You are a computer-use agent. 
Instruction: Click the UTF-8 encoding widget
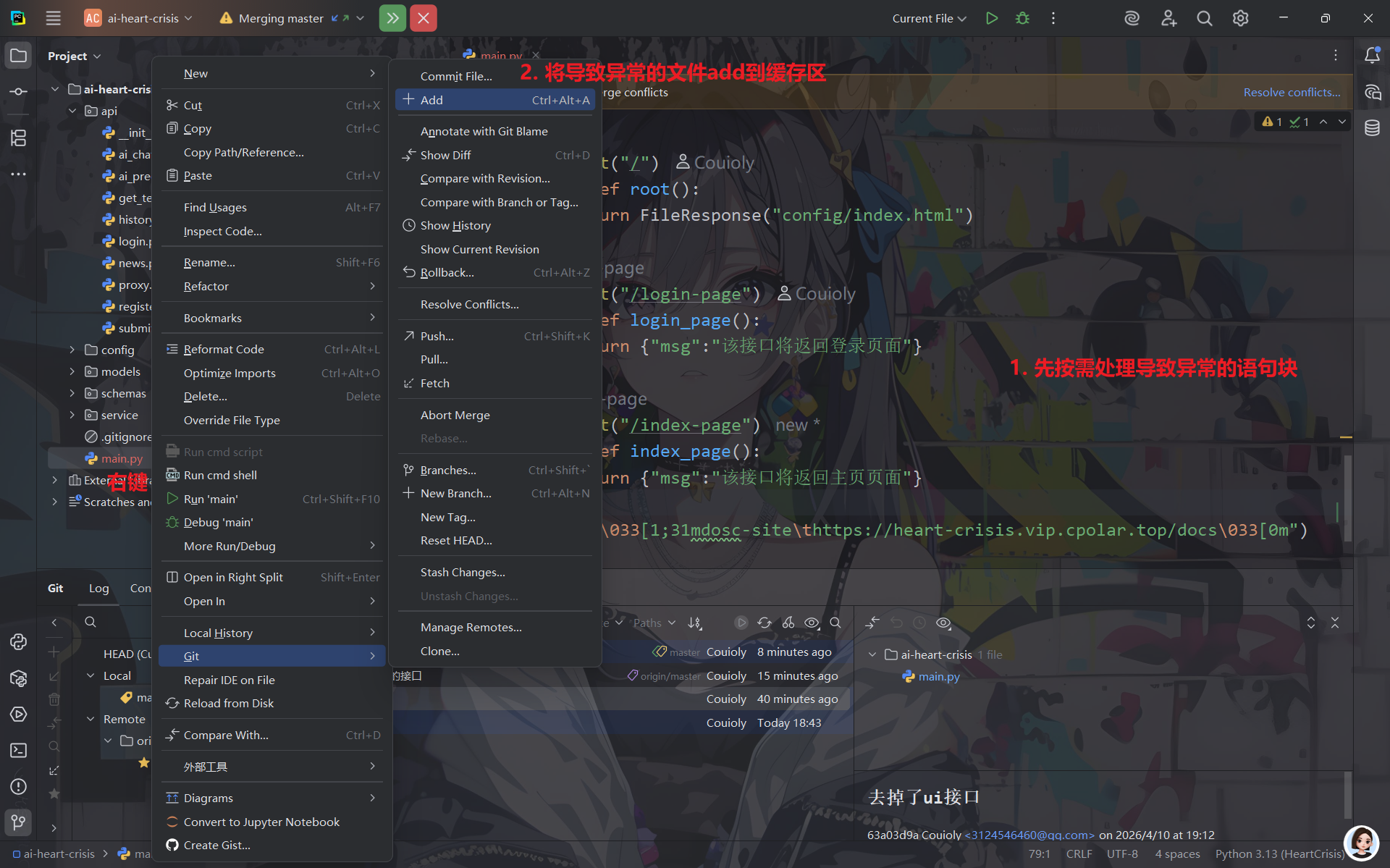click(x=1122, y=854)
